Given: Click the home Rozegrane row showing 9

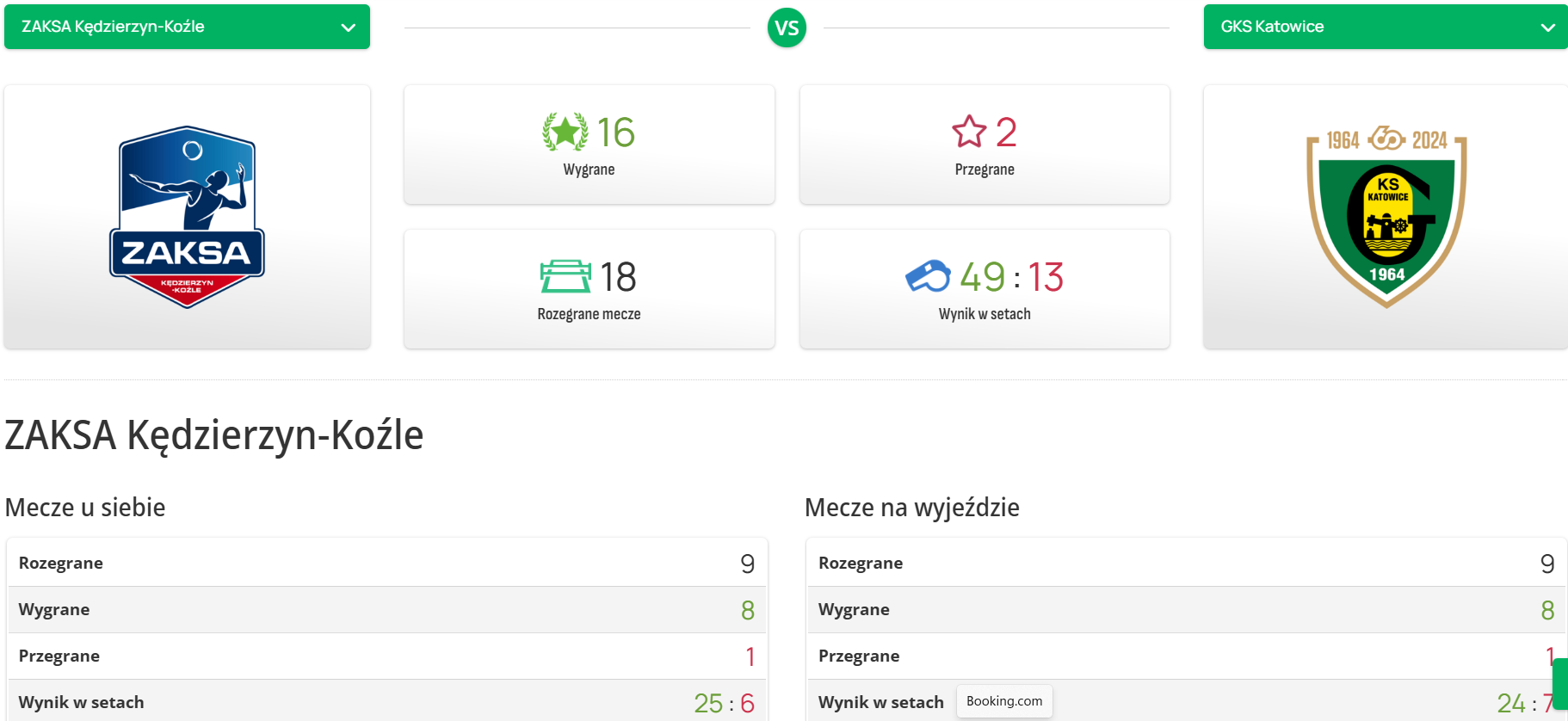Looking at the screenshot, I should tap(386, 564).
